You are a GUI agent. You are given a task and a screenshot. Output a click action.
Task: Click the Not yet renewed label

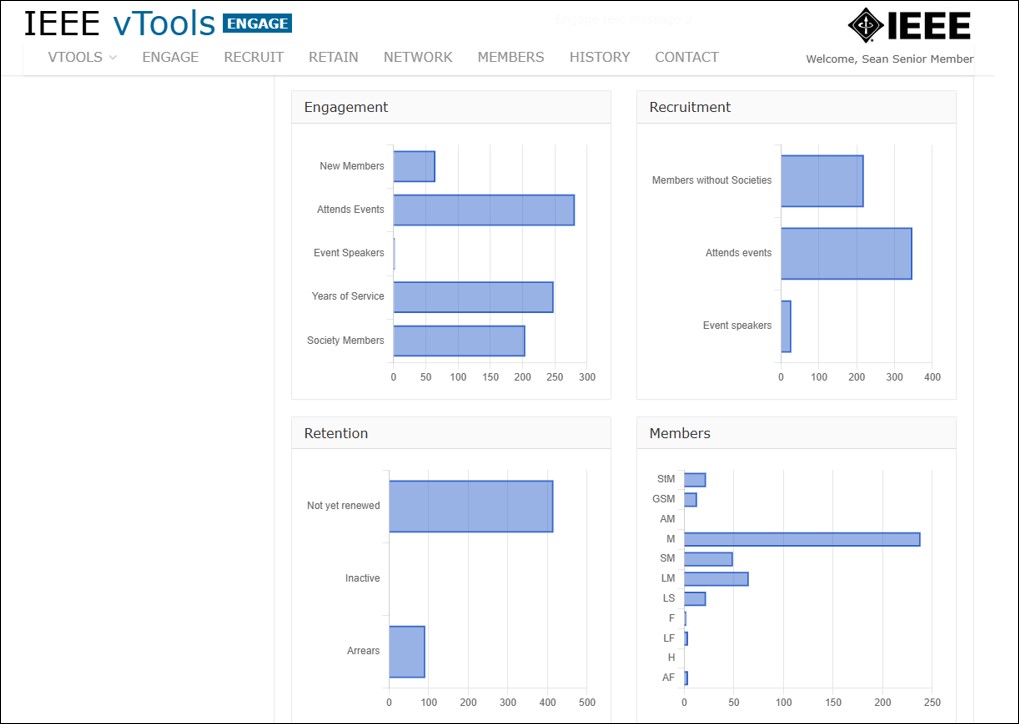click(x=343, y=506)
